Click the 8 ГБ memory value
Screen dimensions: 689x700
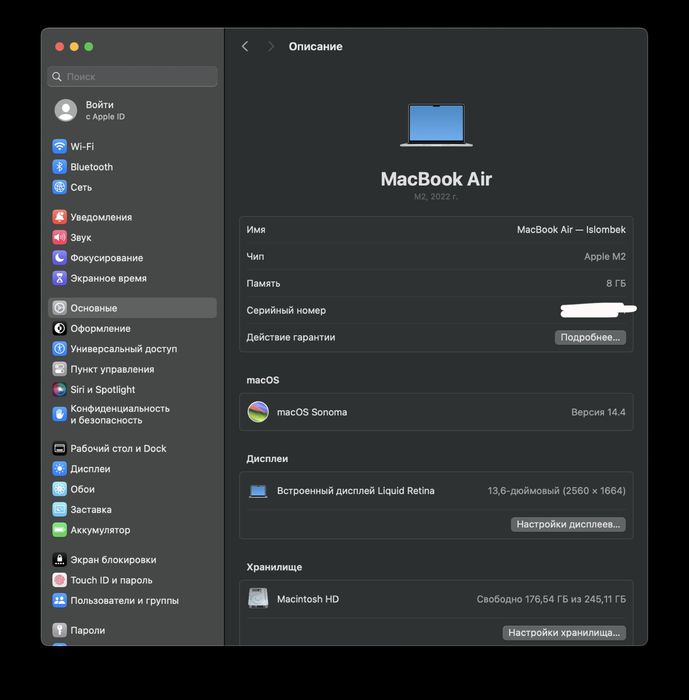point(616,283)
